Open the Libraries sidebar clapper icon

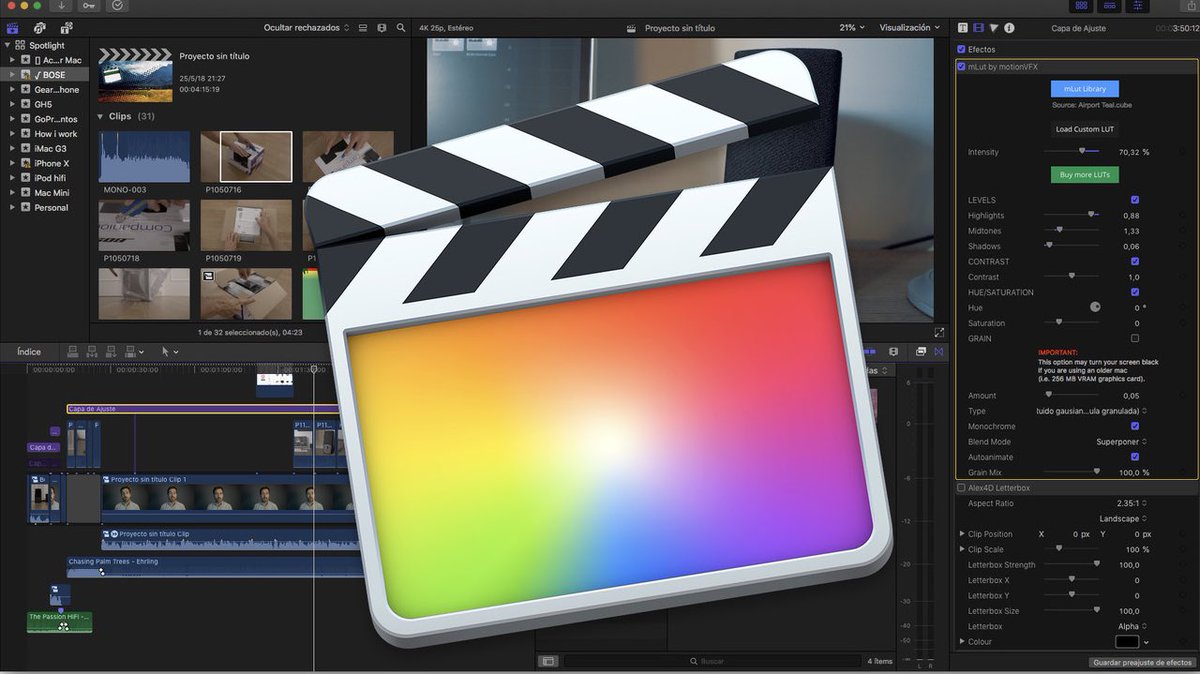(13, 28)
